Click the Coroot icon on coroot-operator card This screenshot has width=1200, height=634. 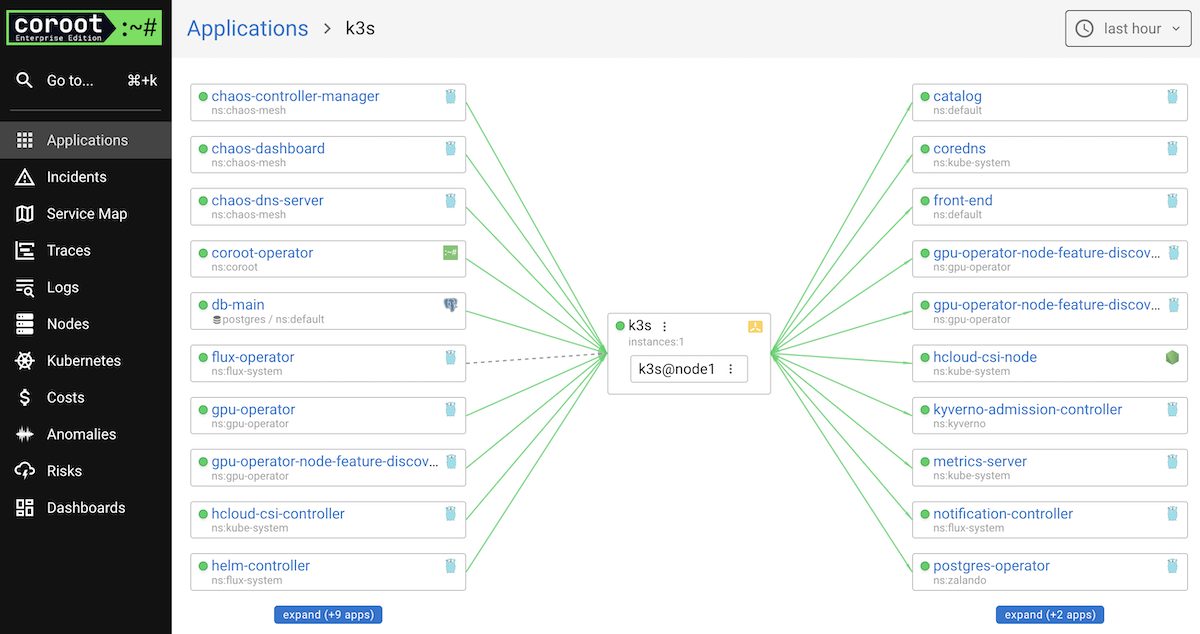451,253
